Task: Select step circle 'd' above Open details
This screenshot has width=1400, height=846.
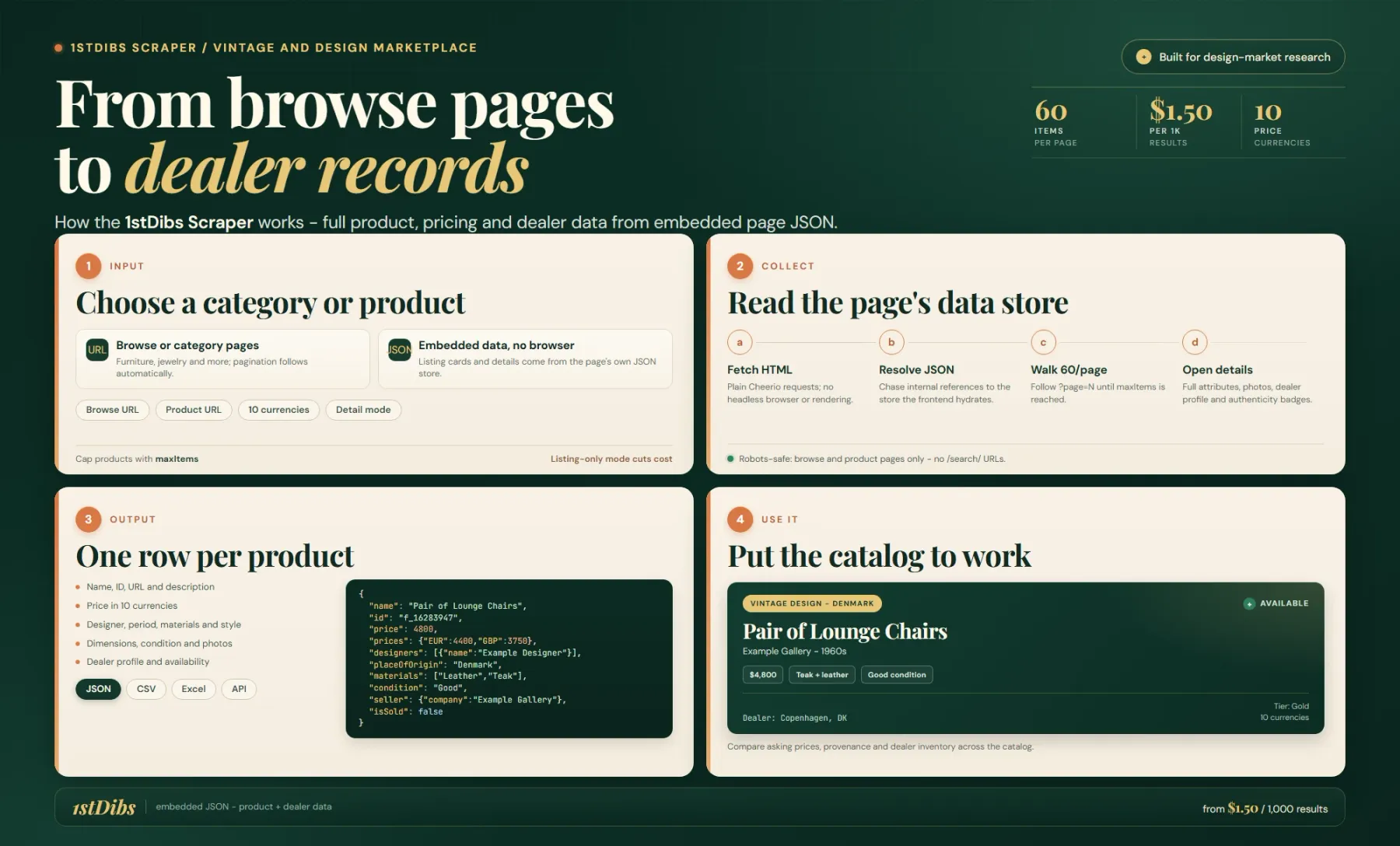Action: point(1195,342)
